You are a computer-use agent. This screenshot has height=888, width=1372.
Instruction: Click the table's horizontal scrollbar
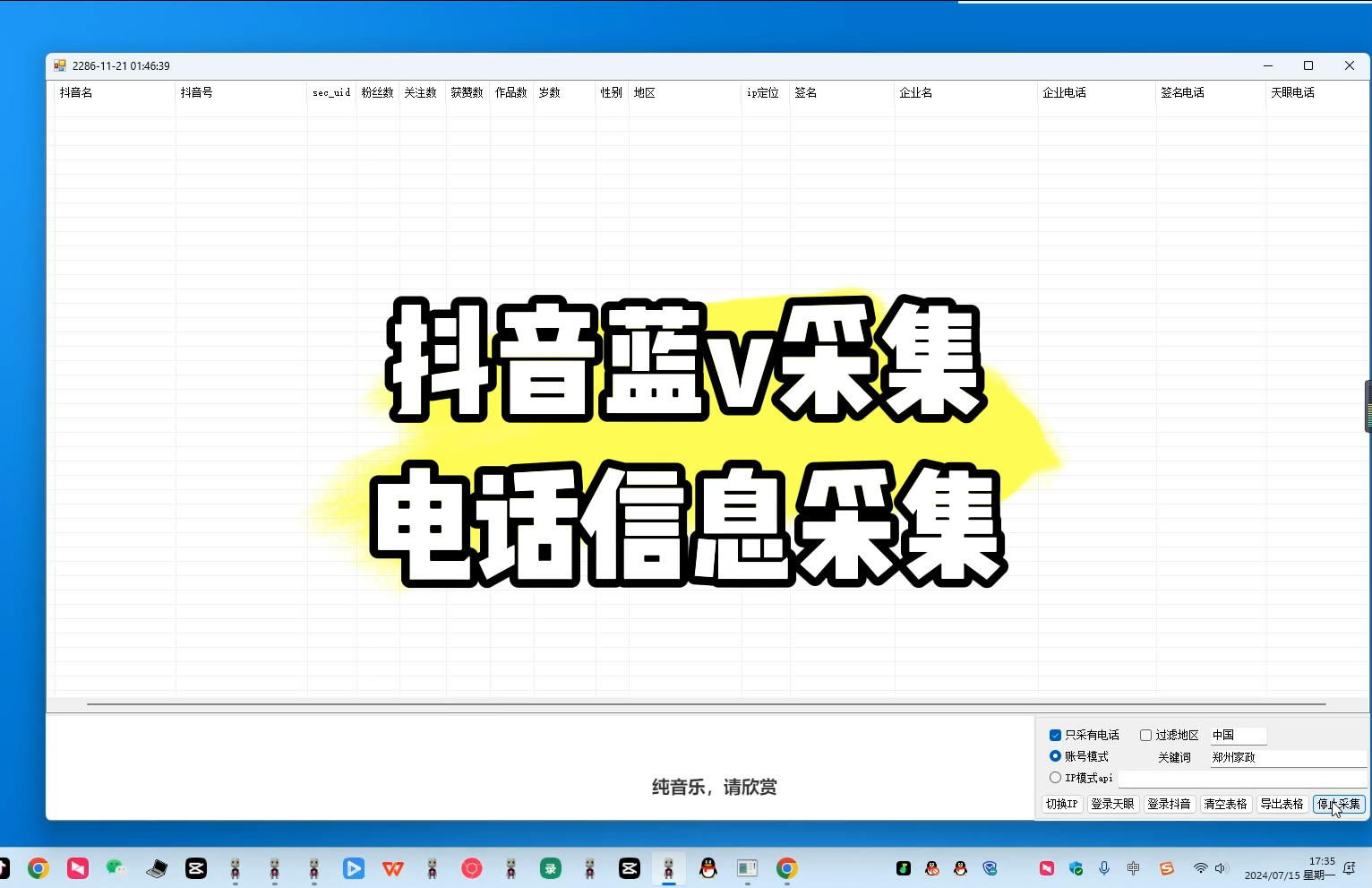[706, 704]
